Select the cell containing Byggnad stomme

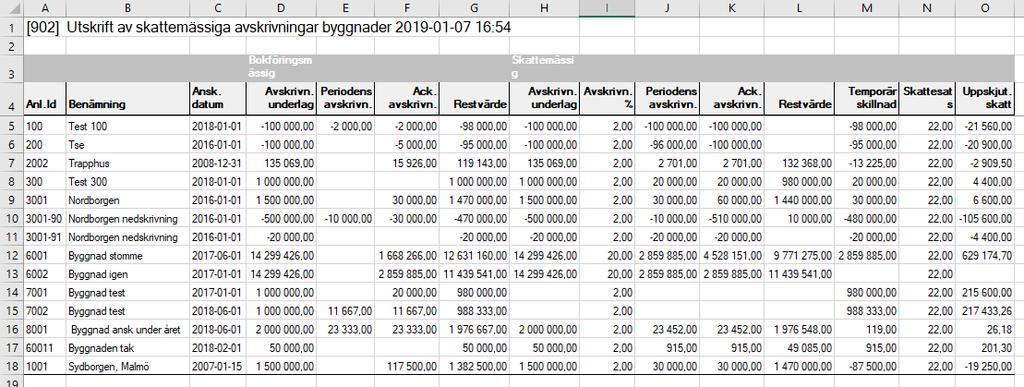[x=128, y=255]
